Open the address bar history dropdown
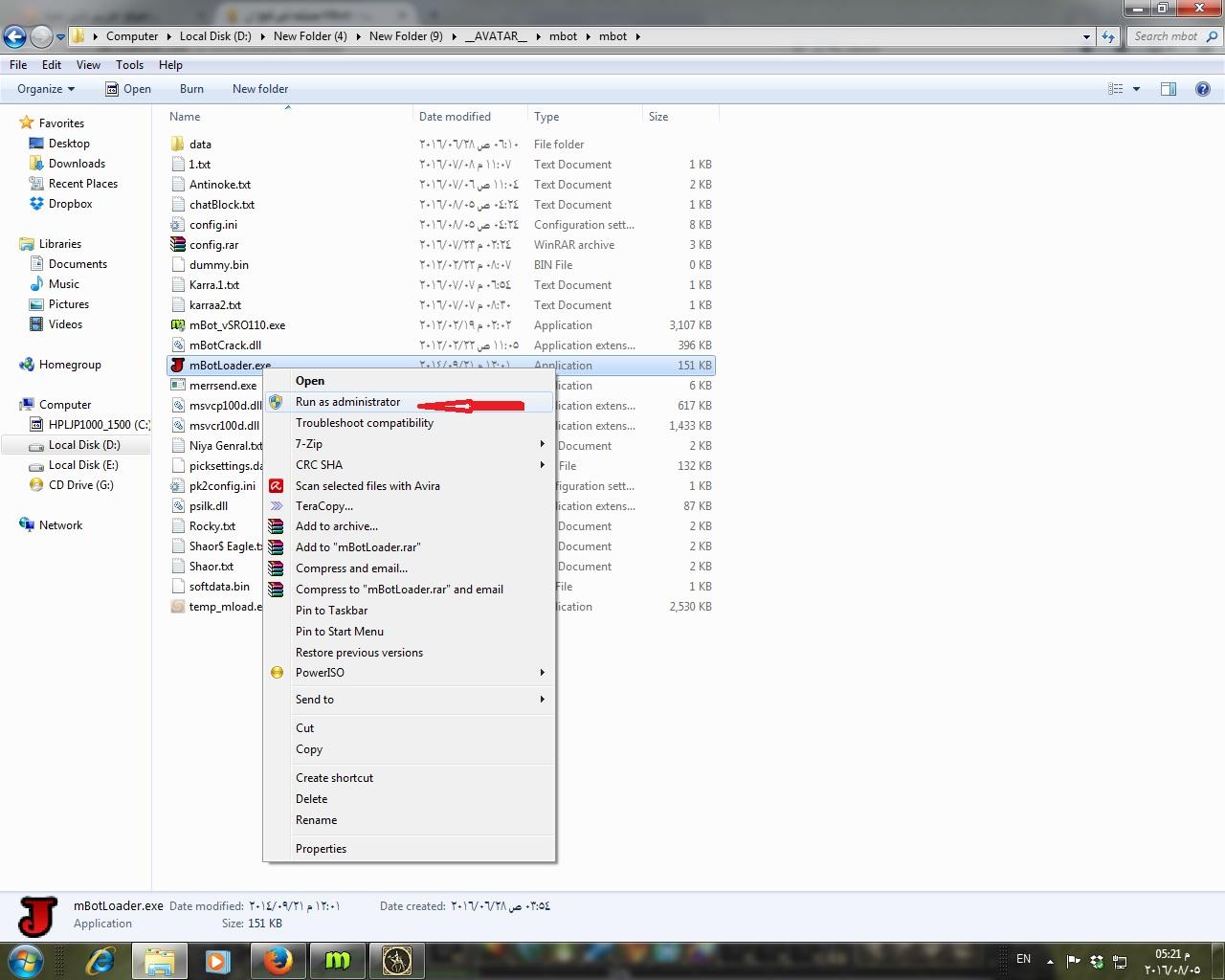This screenshot has height=980, width=1225. coord(1086,36)
